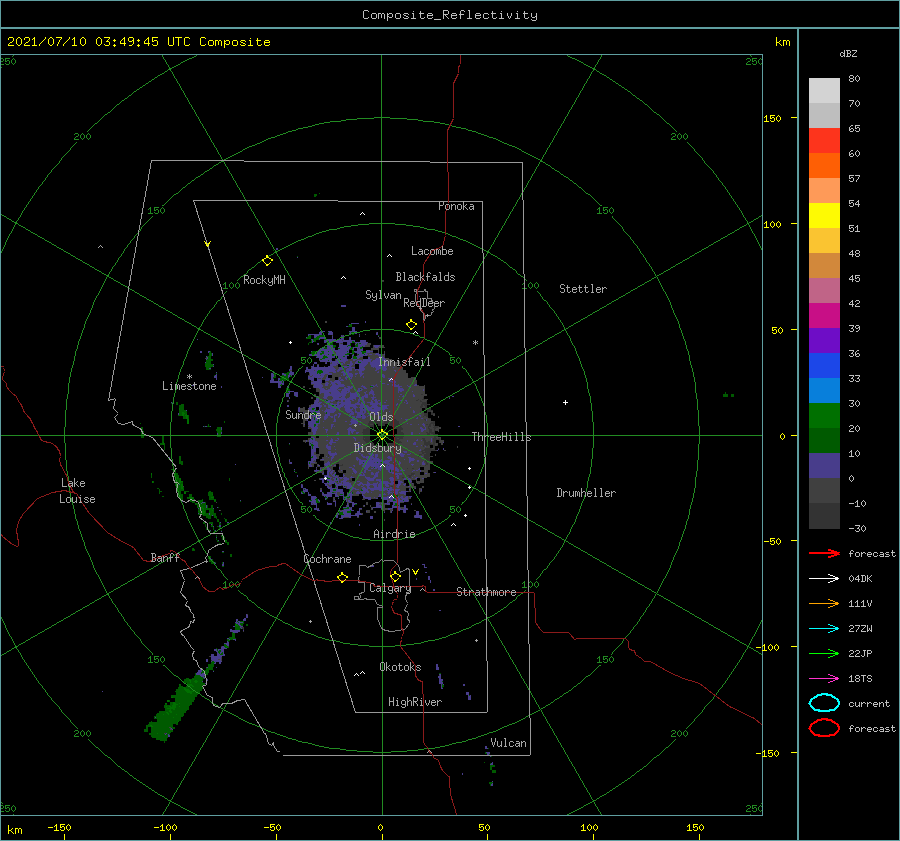Click the Drumheller label
The width and height of the screenshot is (900, 841).
[586, 493]
